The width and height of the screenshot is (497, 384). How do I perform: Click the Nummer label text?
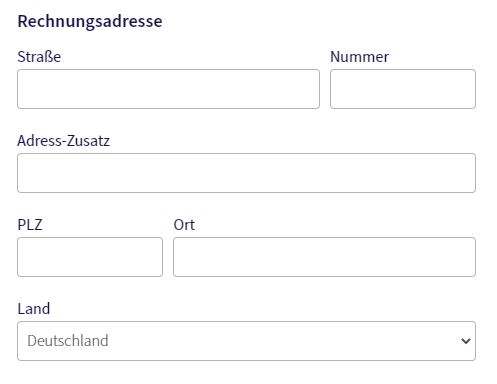pos(359,57)
